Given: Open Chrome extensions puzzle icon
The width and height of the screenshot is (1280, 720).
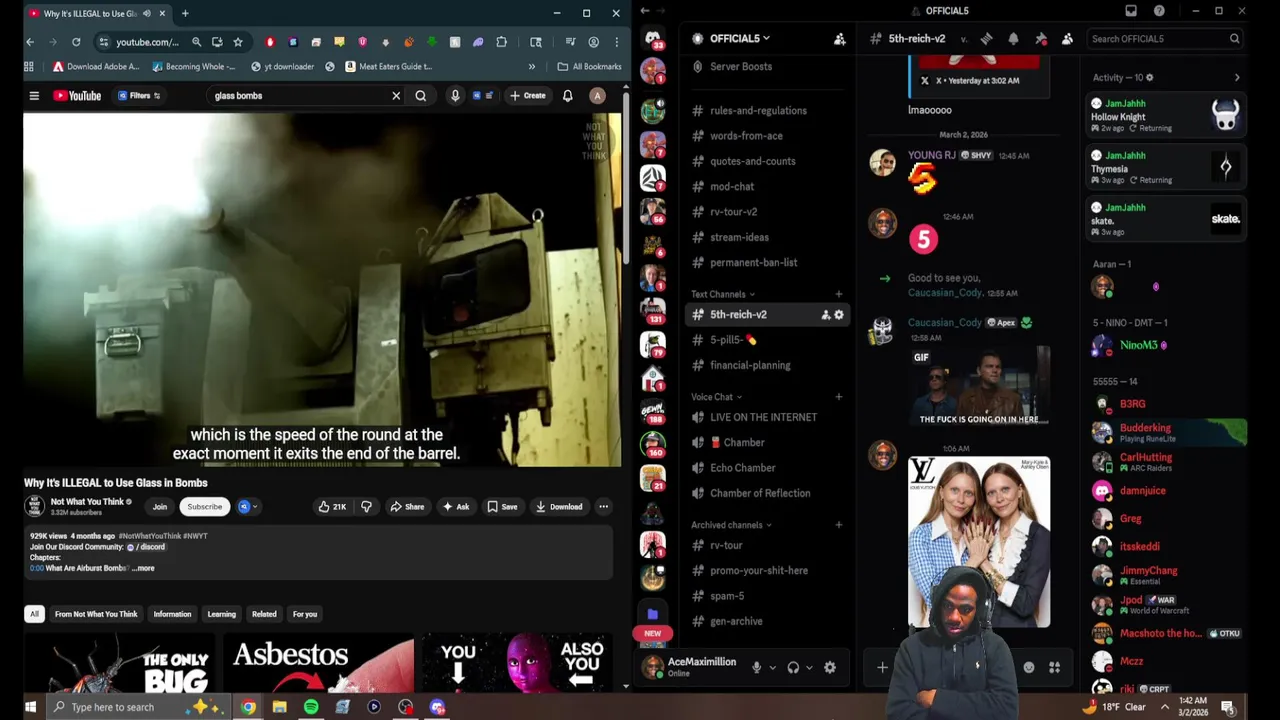Looking at the screenshot, I should [x=501, y=42].
